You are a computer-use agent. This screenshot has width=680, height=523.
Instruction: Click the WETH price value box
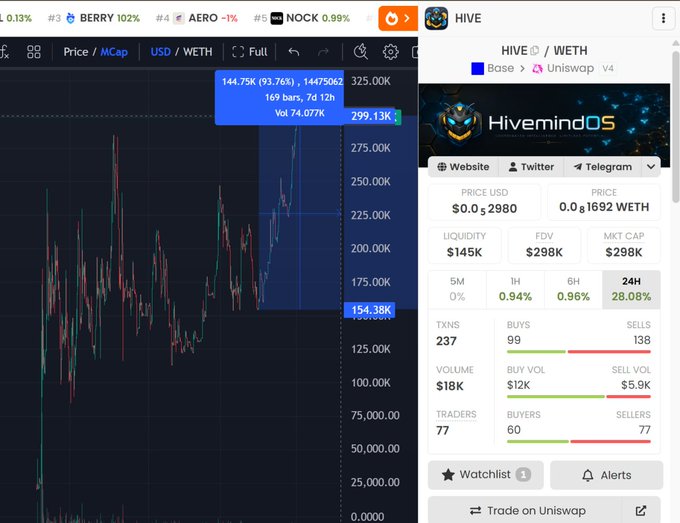(604, 202)
